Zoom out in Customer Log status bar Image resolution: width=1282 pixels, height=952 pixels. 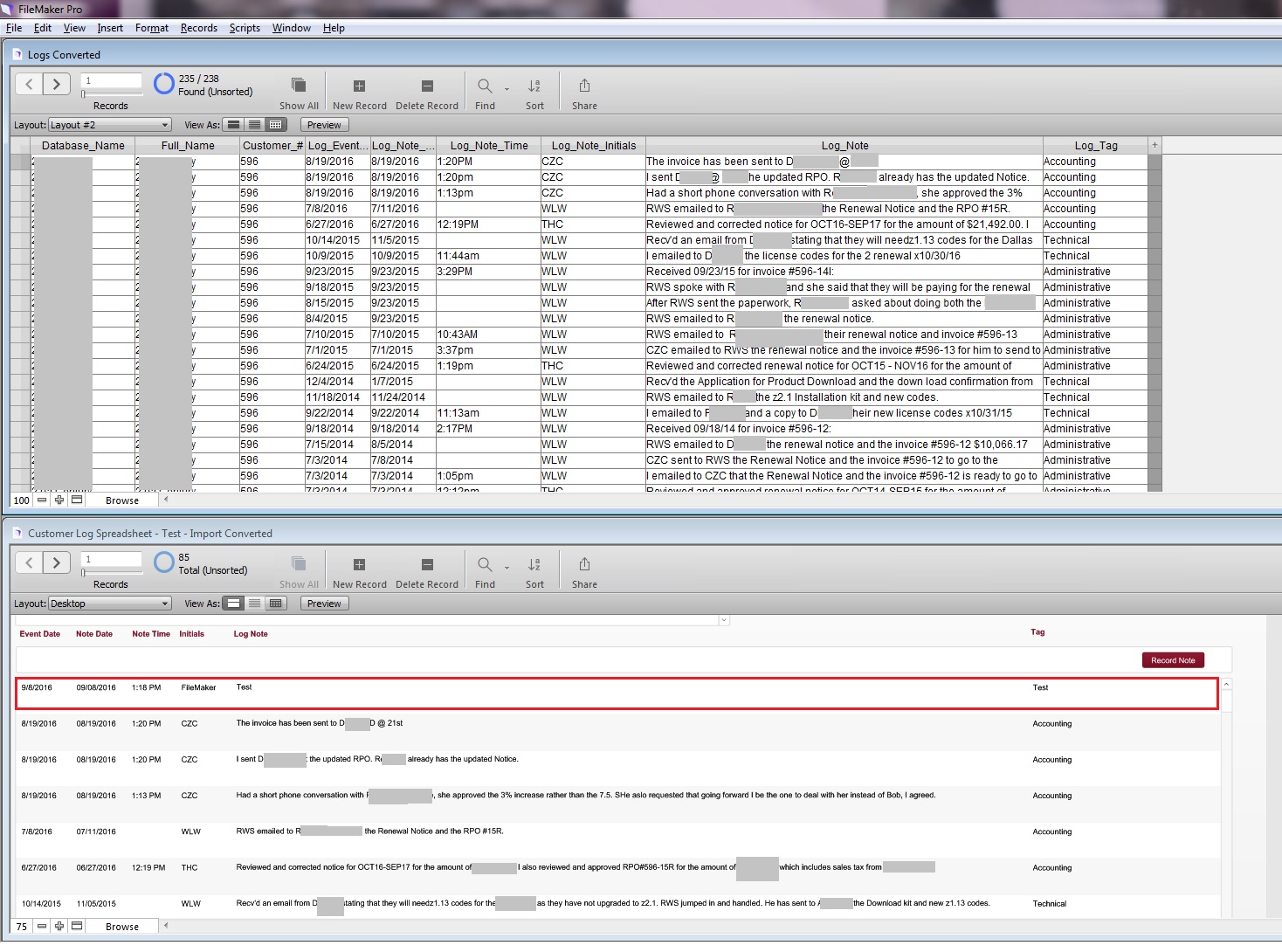(41, 927)
